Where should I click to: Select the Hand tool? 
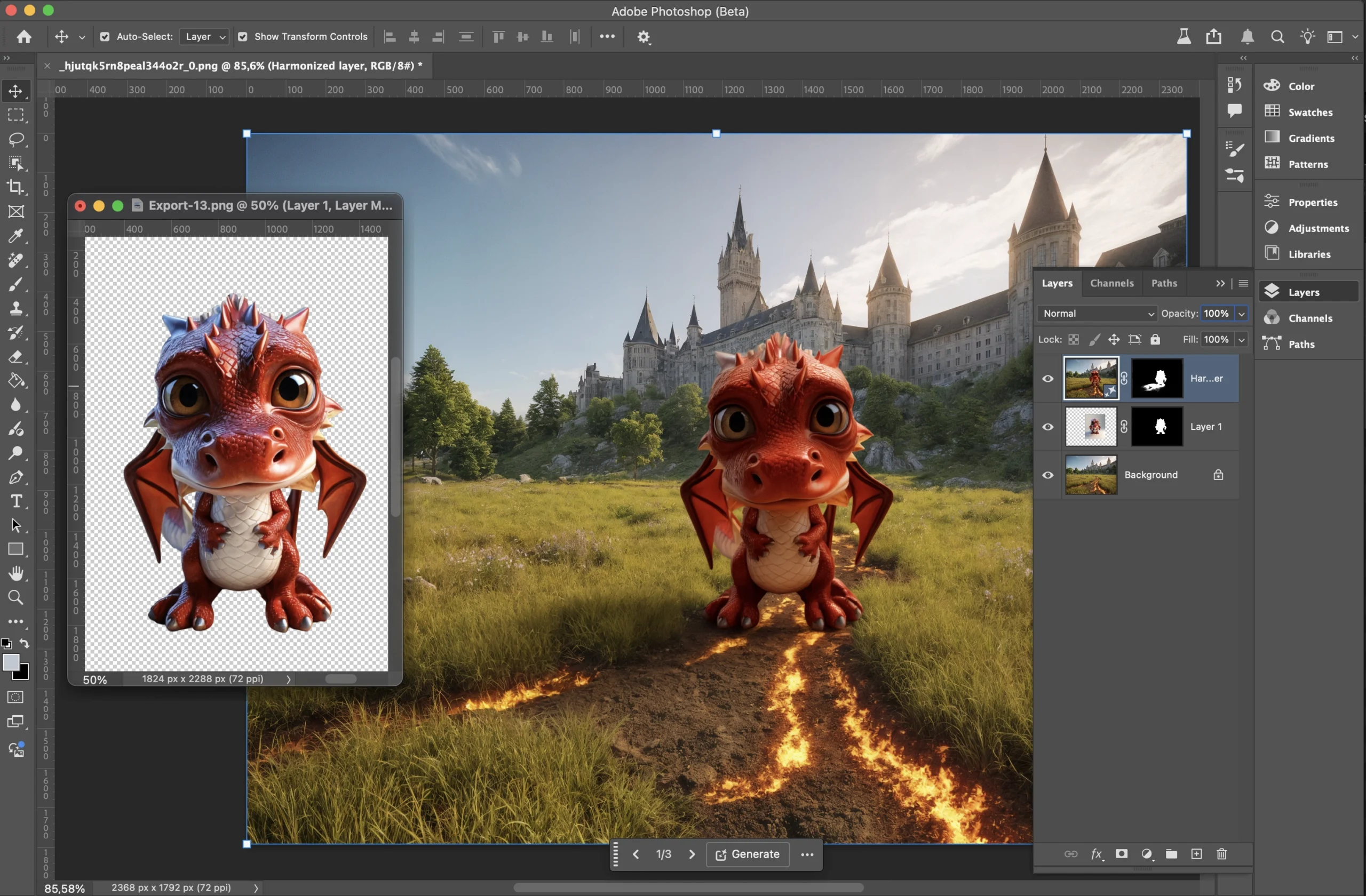(x=16, y=574)
